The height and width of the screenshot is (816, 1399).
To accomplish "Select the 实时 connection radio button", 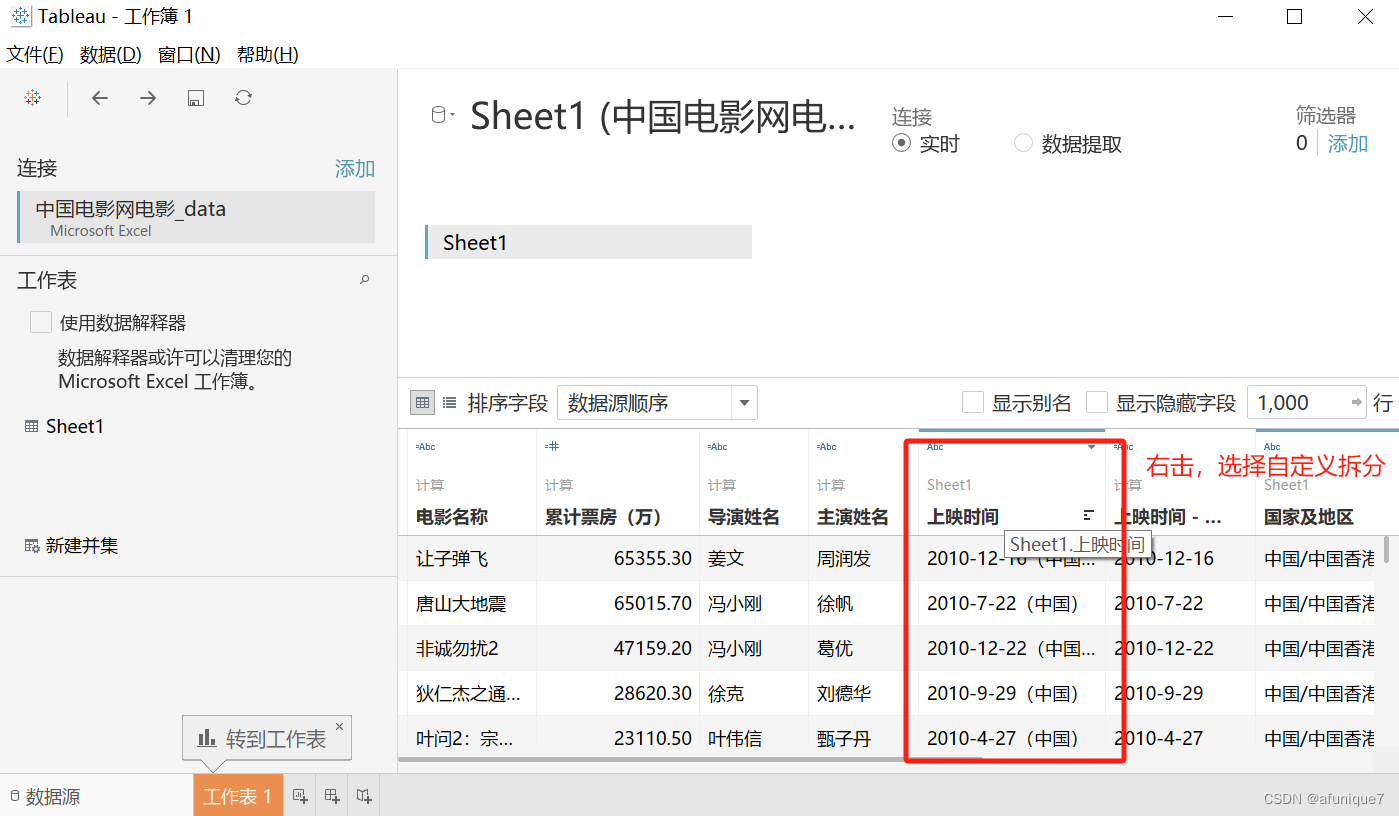I will (x=901, y=143).
